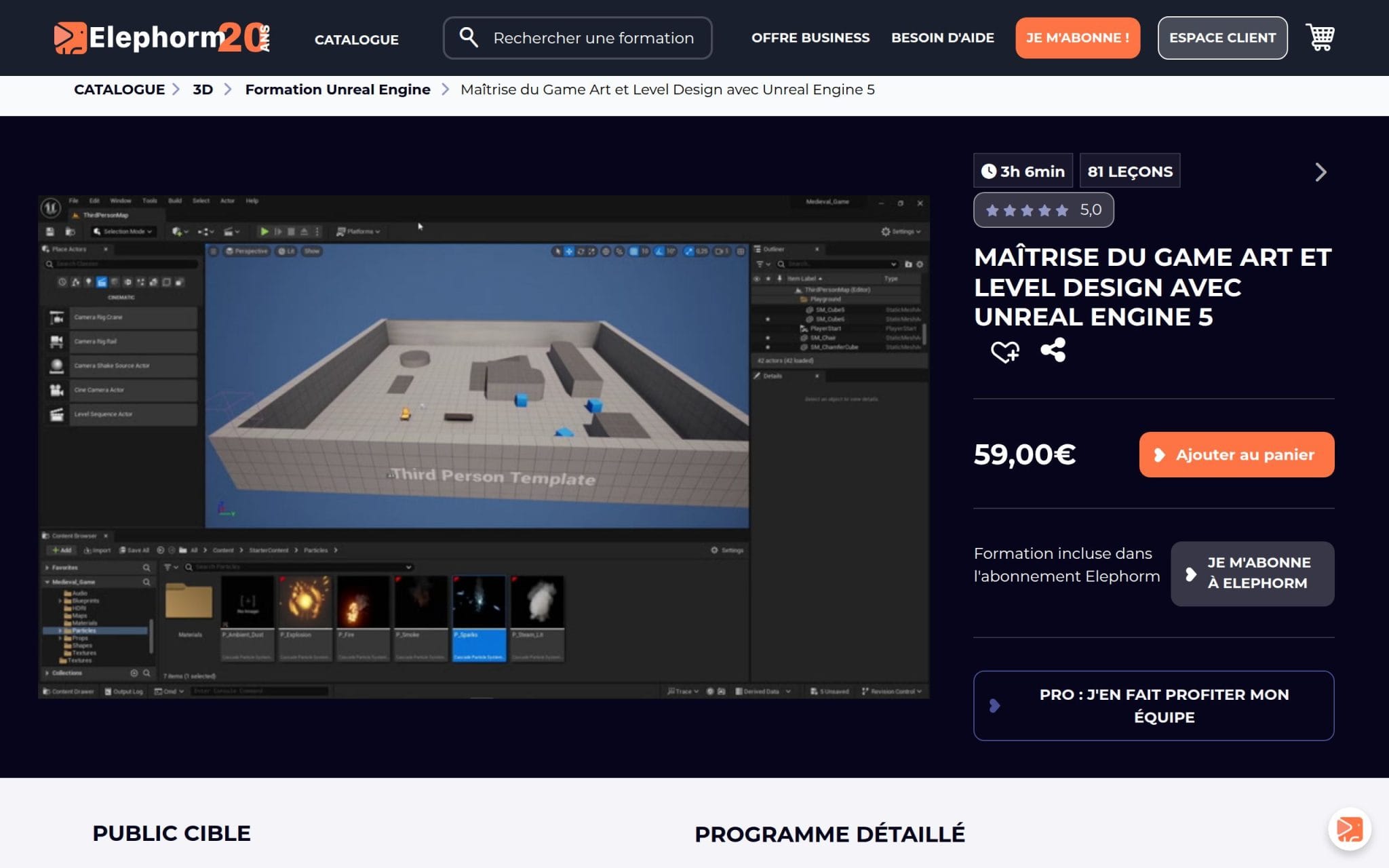Click the 59,00€ price

click(x=1024, y=454)
